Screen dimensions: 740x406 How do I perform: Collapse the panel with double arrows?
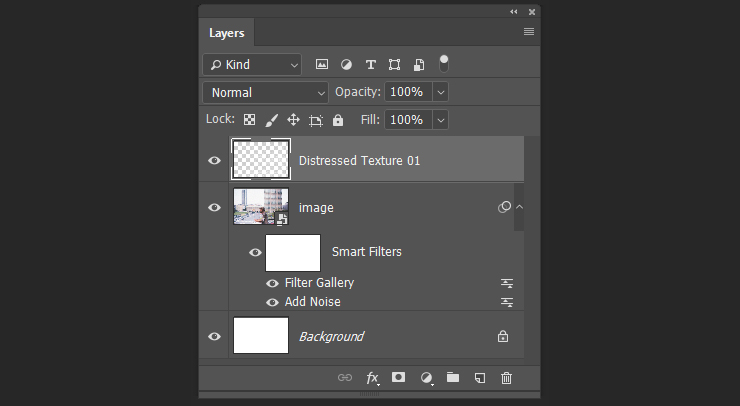pyautogui.click(x=513, y=12)
